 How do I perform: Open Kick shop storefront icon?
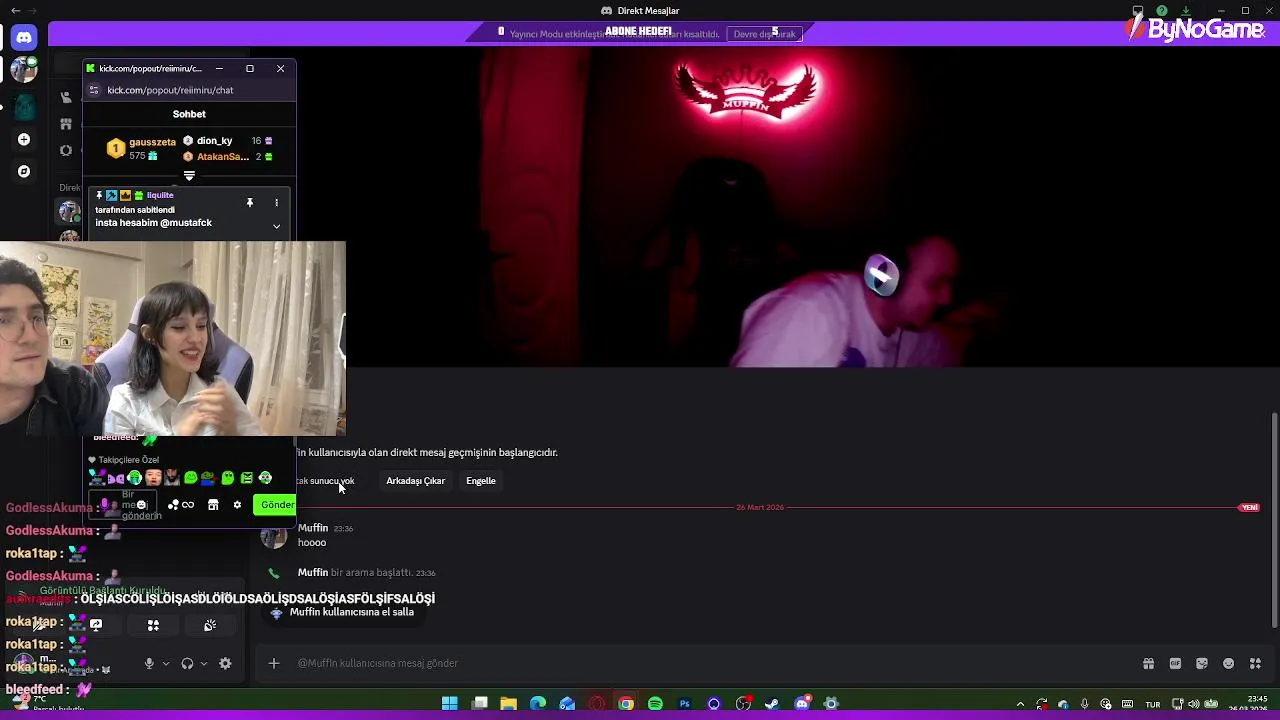[x=213, y=505]
